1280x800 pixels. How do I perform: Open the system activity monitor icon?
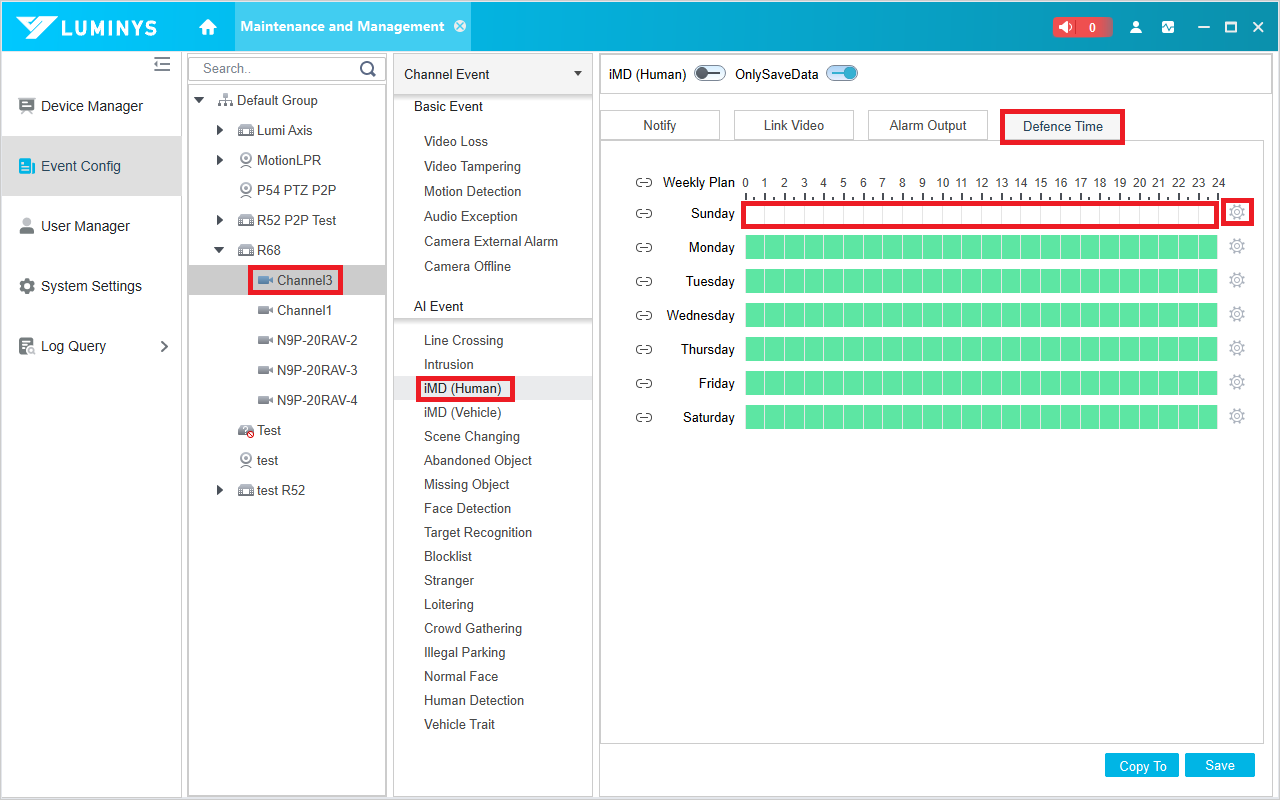[1168, 27]
